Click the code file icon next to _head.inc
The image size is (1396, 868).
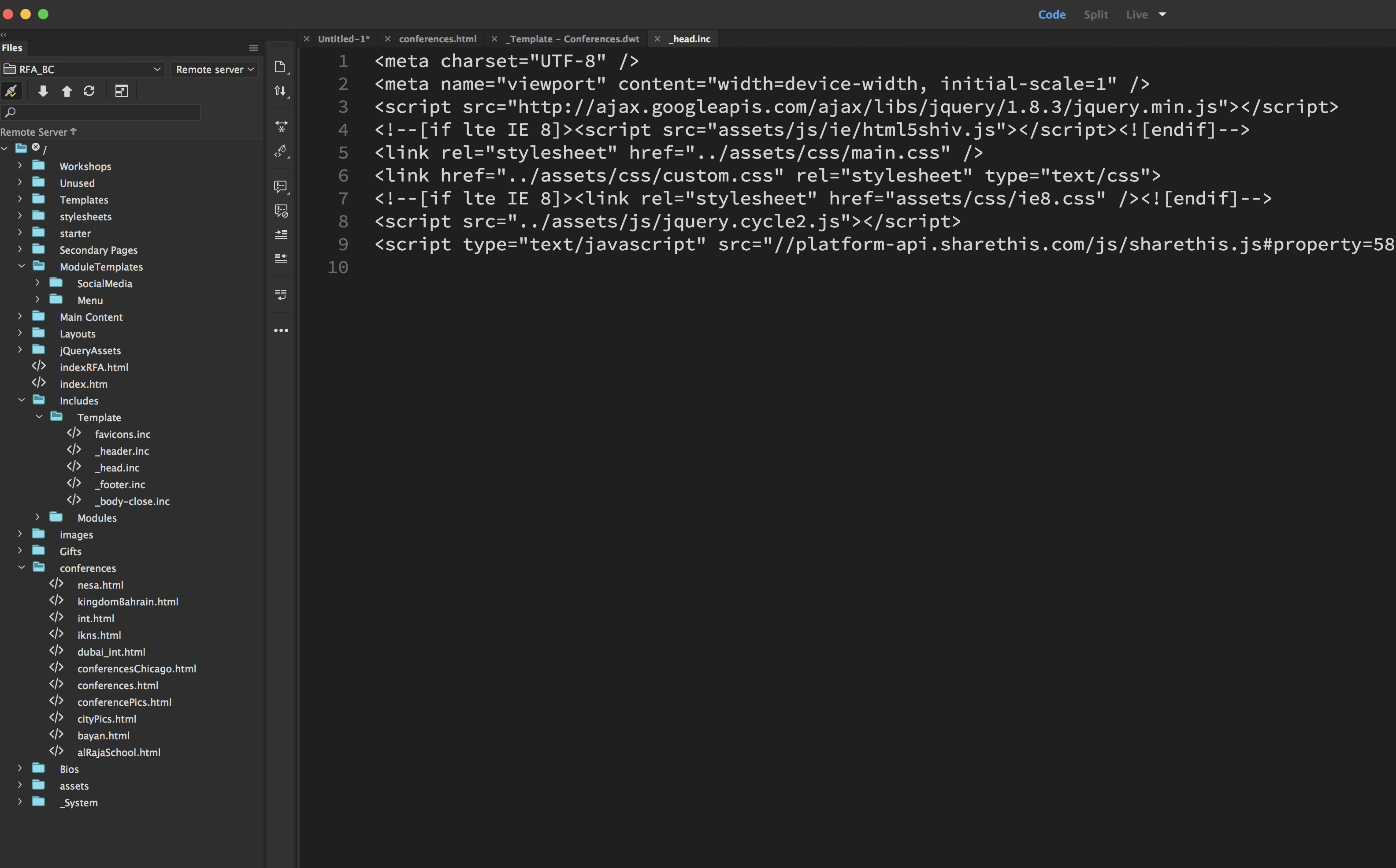(74, 467)
